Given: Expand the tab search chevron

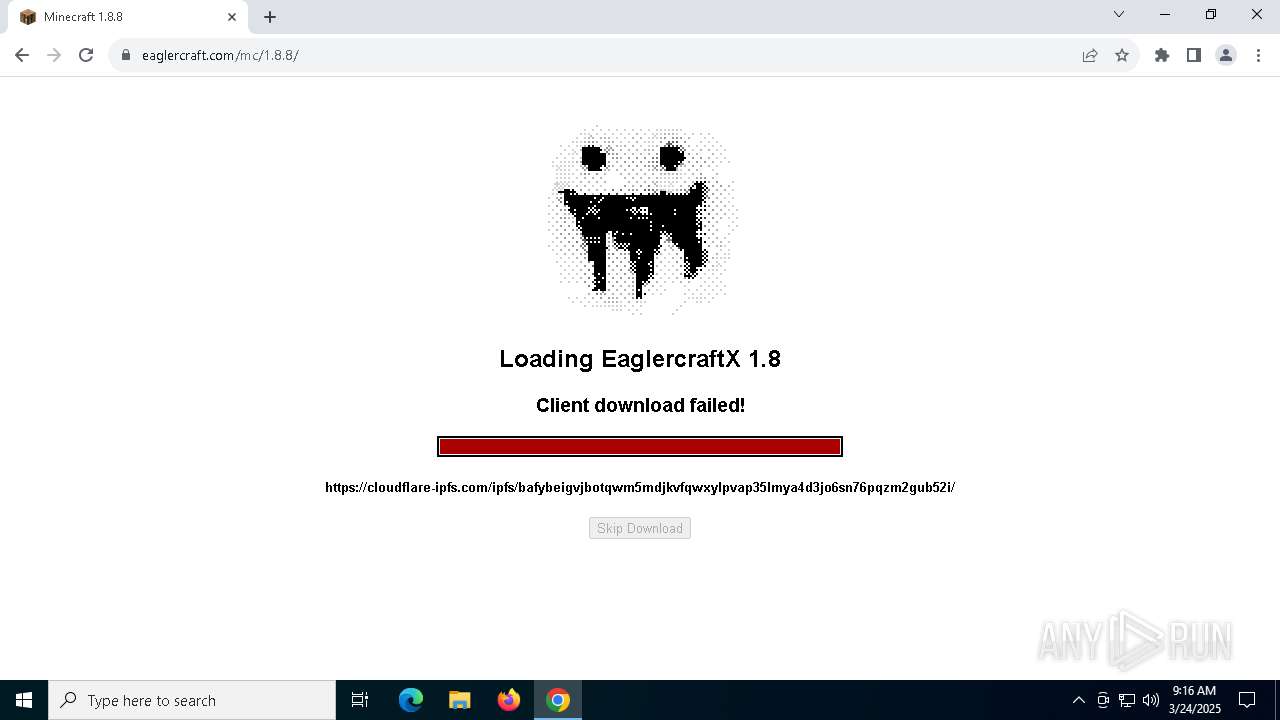Looking at the screenshot, I should coord(1119,15).
